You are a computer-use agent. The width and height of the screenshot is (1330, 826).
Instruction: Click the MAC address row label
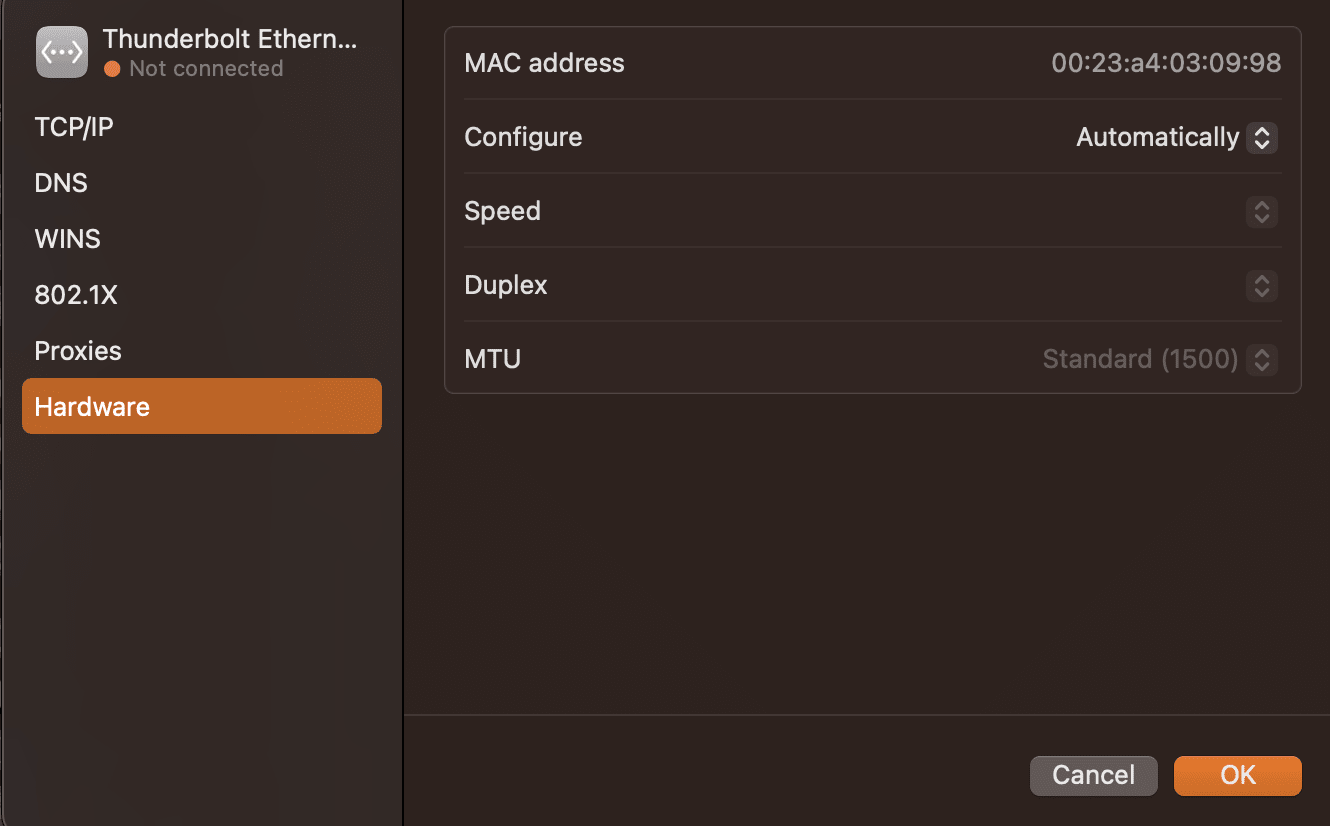(x=544, y=63)
